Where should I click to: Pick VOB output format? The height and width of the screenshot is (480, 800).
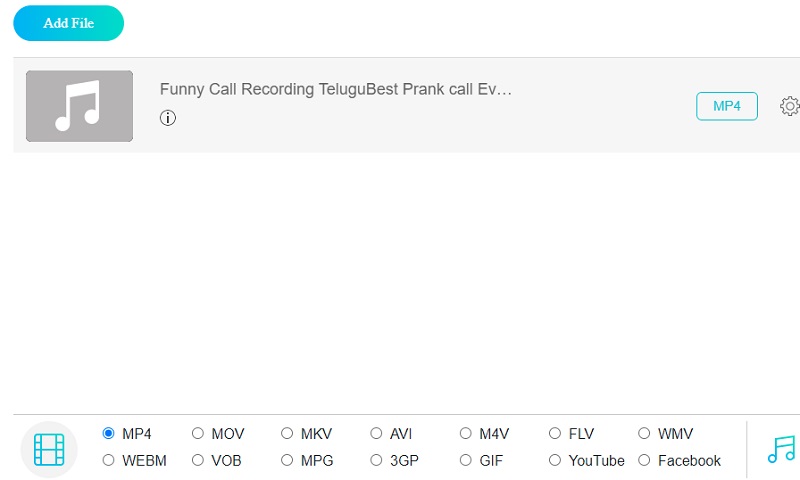[x=198, y=461]
